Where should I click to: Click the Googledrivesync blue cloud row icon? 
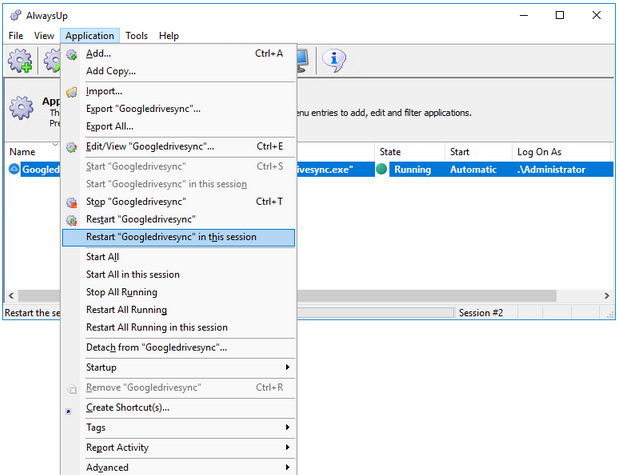(14, 169)
